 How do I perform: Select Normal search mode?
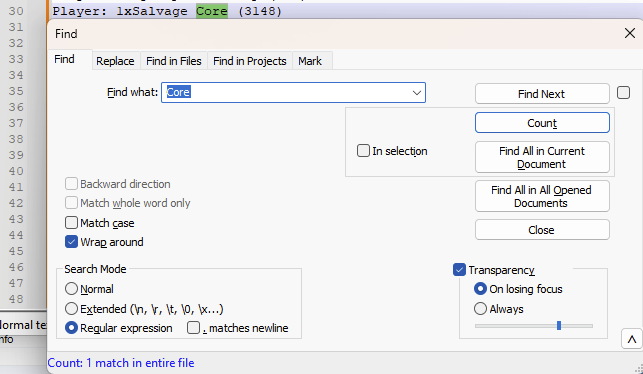pos(71,289)
